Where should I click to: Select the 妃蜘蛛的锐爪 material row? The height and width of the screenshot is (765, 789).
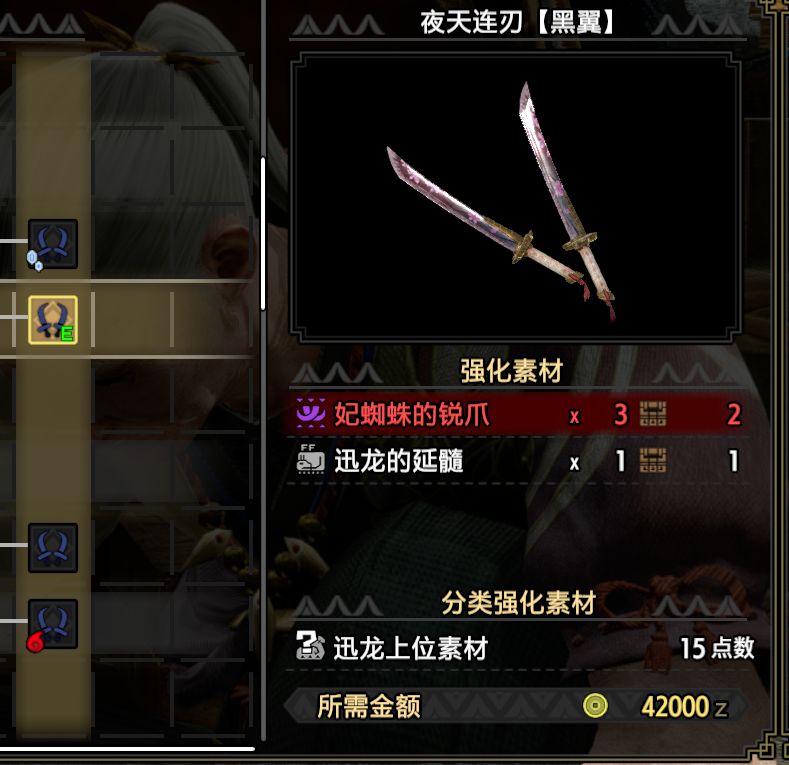pyautogui.click(x=517, y=414)
